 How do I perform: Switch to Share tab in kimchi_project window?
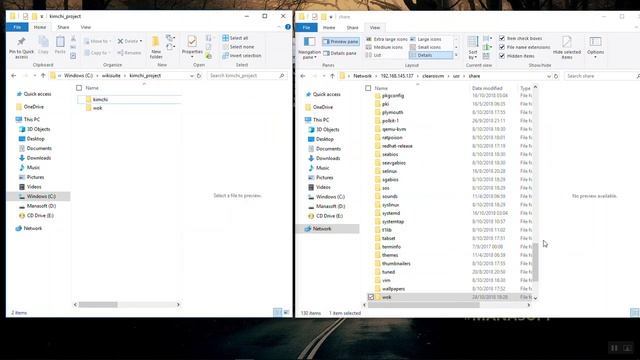coord(63,27)
